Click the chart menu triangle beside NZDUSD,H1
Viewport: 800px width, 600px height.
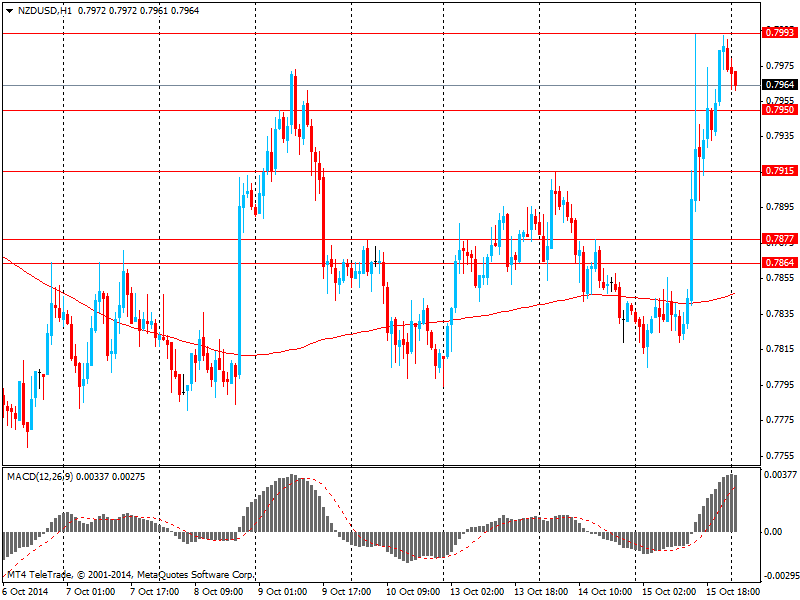tap(9, 10)
